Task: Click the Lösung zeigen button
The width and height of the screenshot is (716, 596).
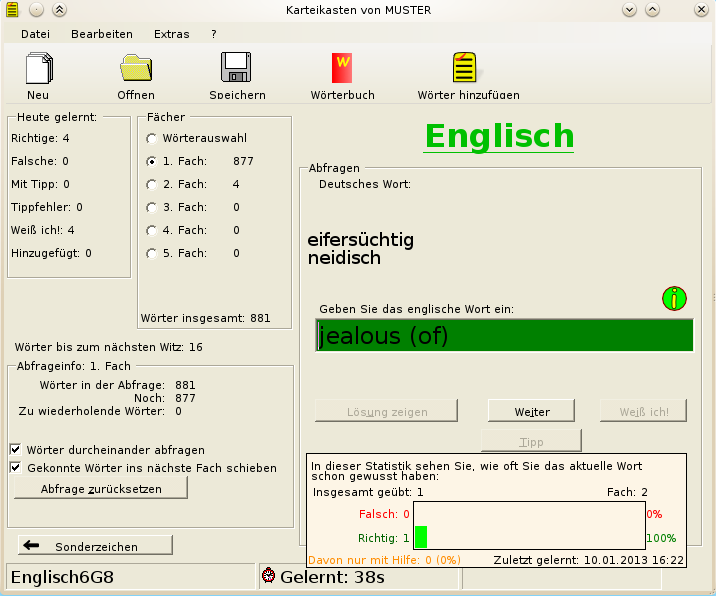Action: [x=386, y=411]
